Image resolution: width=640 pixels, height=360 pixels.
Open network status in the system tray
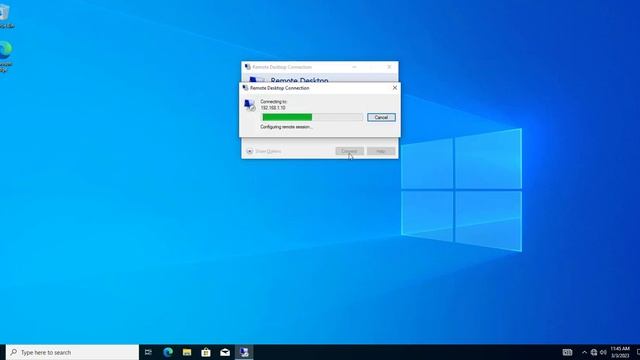(x=594, y=352)
